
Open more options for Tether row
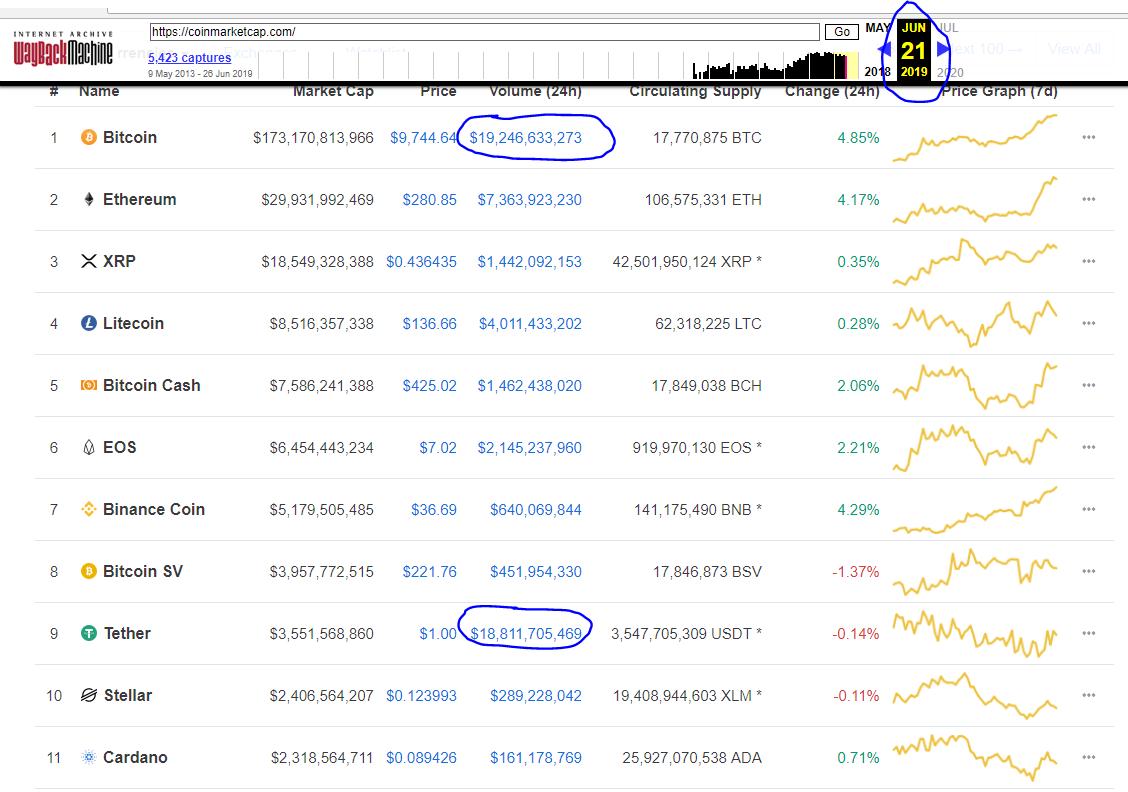pos(1088,633)
